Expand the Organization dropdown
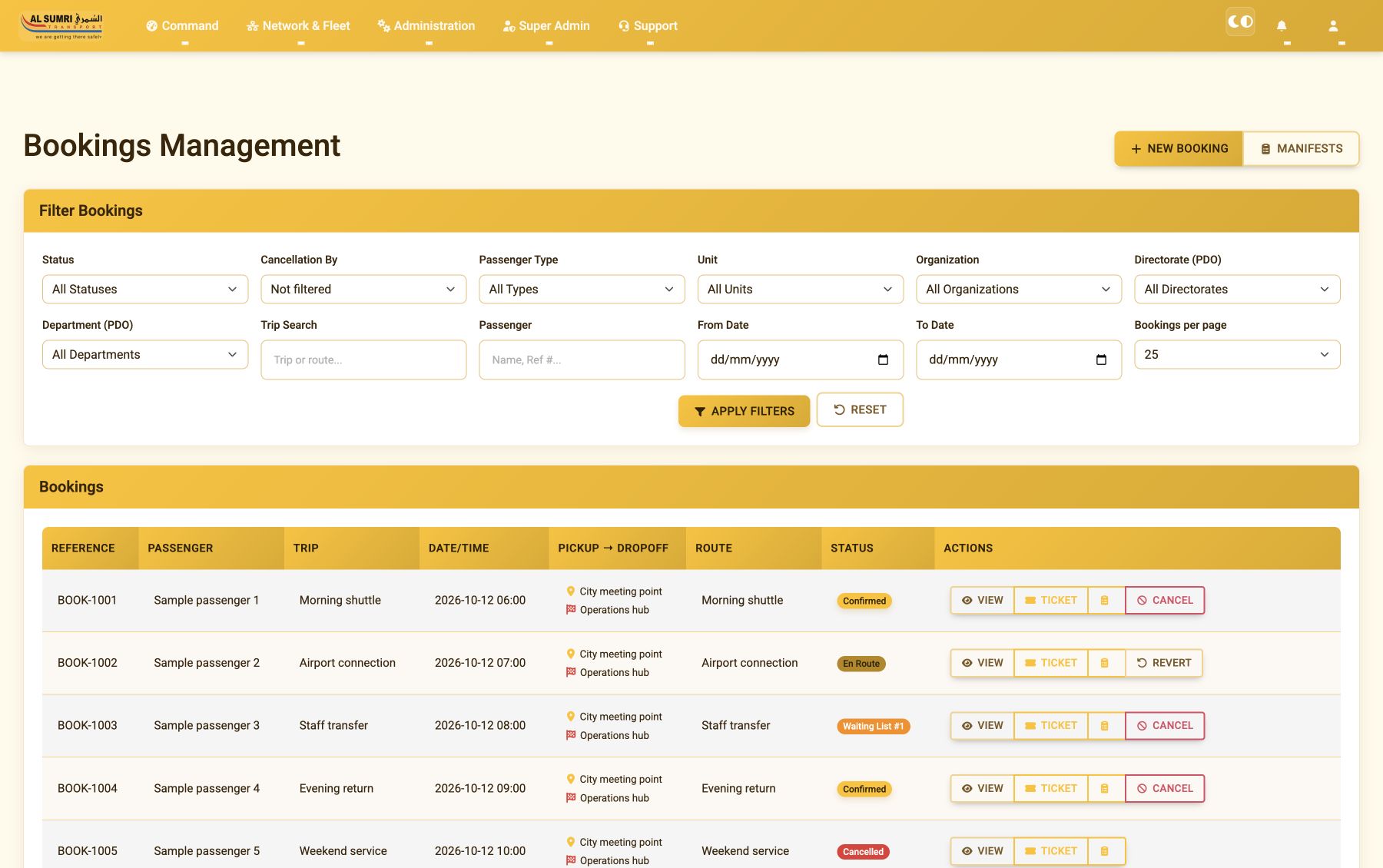This screenshot has height=868, width=1383. [1019, 289]
